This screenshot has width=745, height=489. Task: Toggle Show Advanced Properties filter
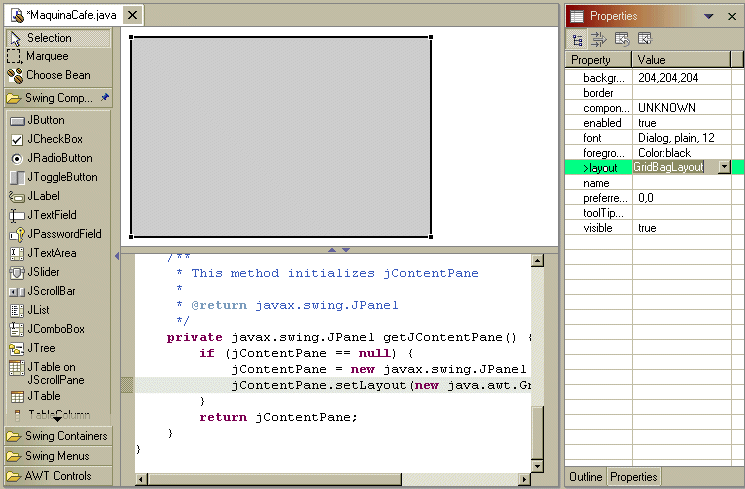599,39
